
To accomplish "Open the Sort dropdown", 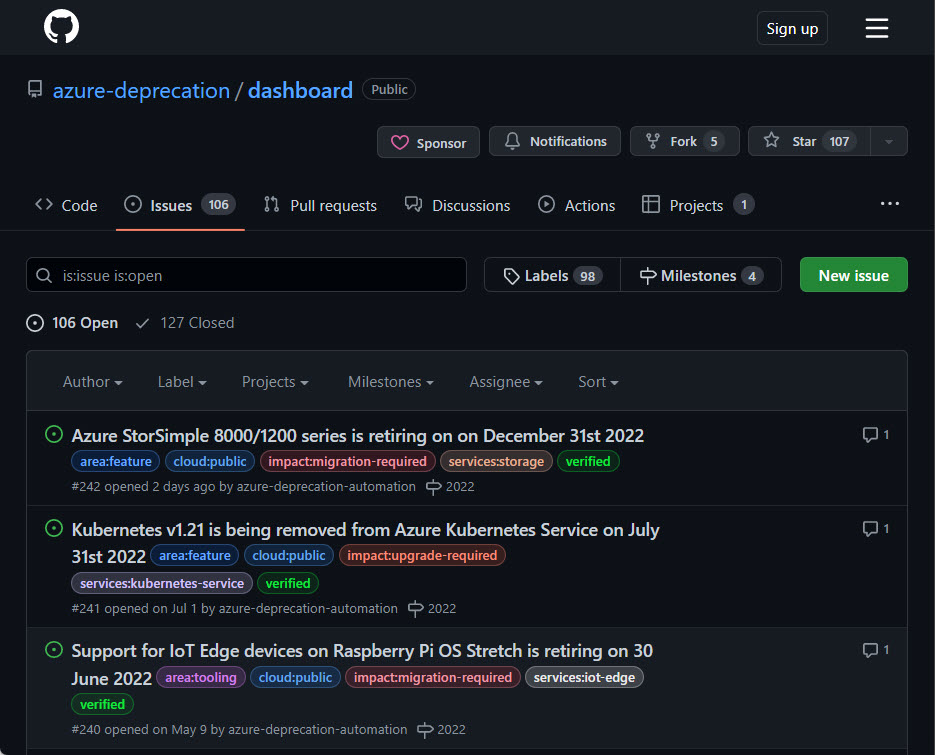I will [598, 382].
